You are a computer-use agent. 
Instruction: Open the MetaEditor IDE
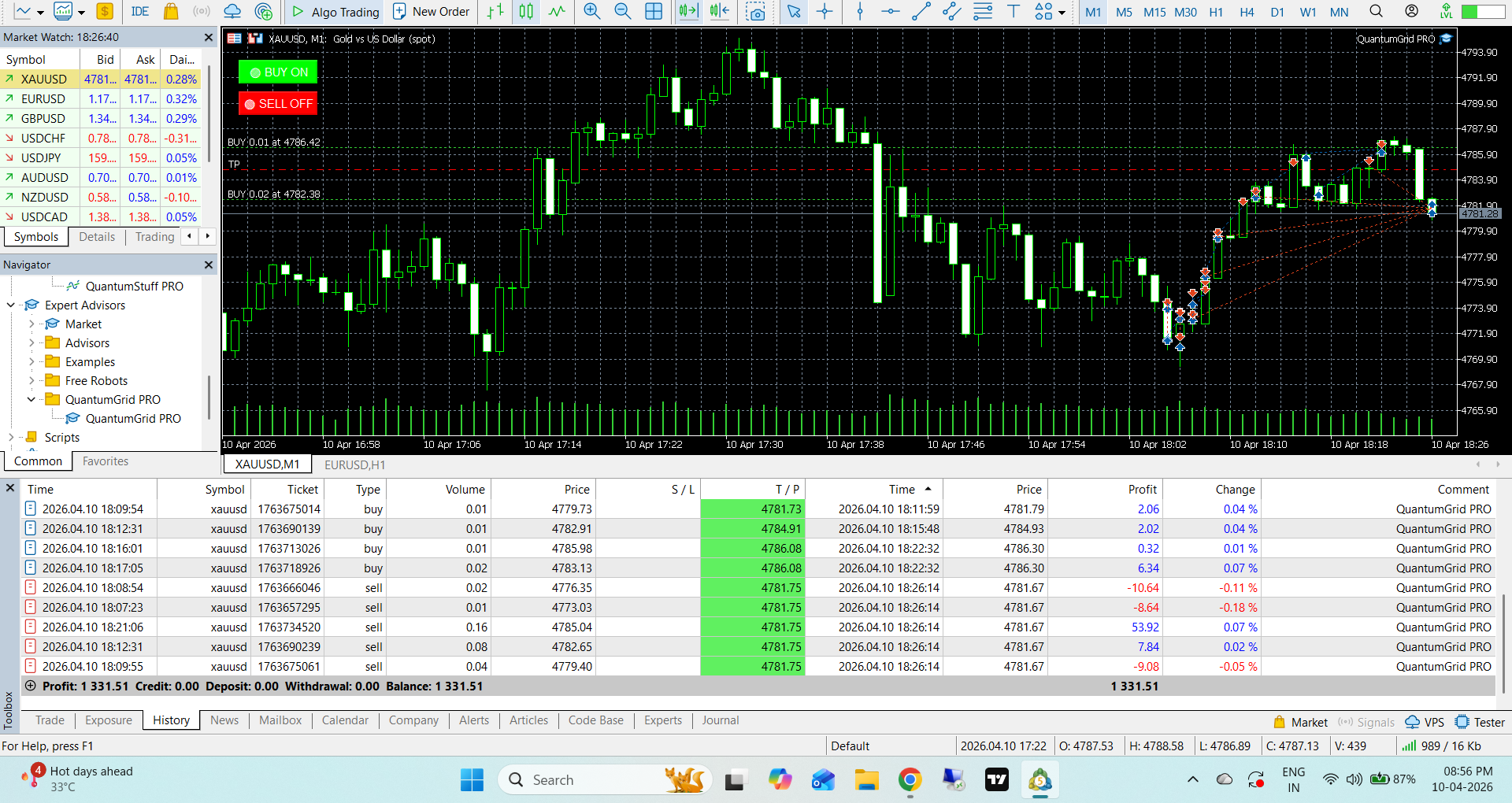coord(140,11)
